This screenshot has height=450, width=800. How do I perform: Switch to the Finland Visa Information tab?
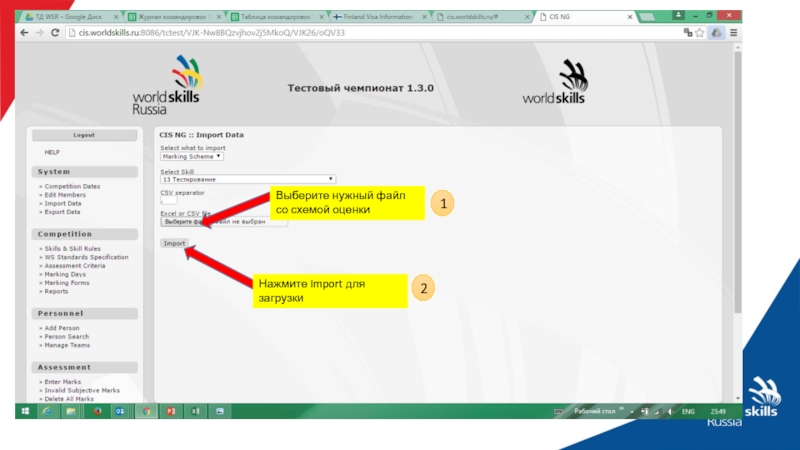382,17
